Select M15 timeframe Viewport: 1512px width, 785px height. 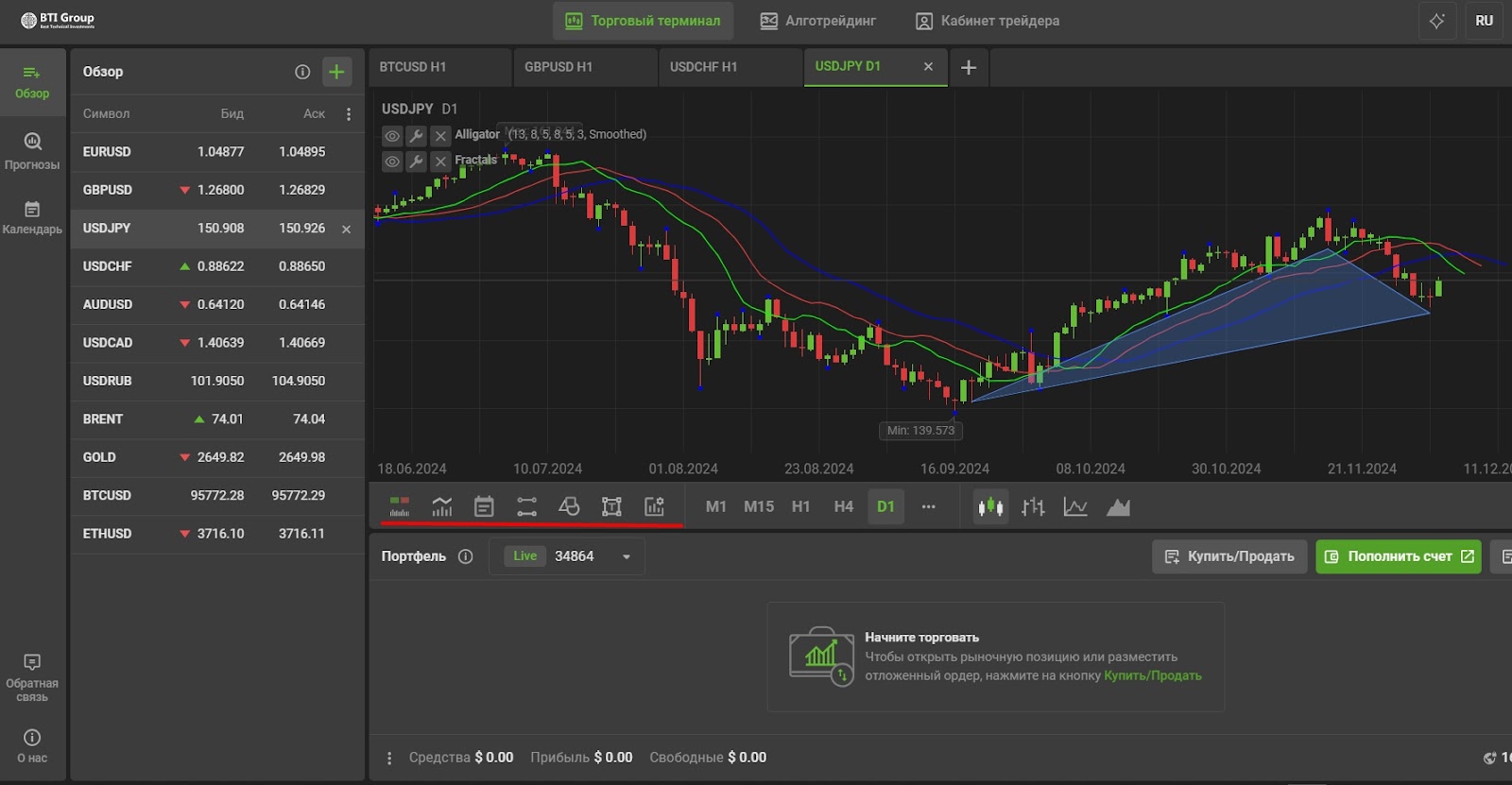coord(759,507)
